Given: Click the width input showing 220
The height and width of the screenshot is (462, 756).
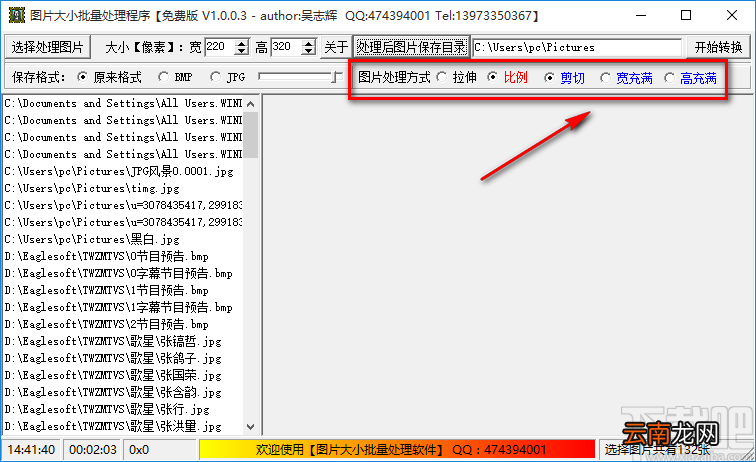Looking at the screenshot, I should coord(220,47).
